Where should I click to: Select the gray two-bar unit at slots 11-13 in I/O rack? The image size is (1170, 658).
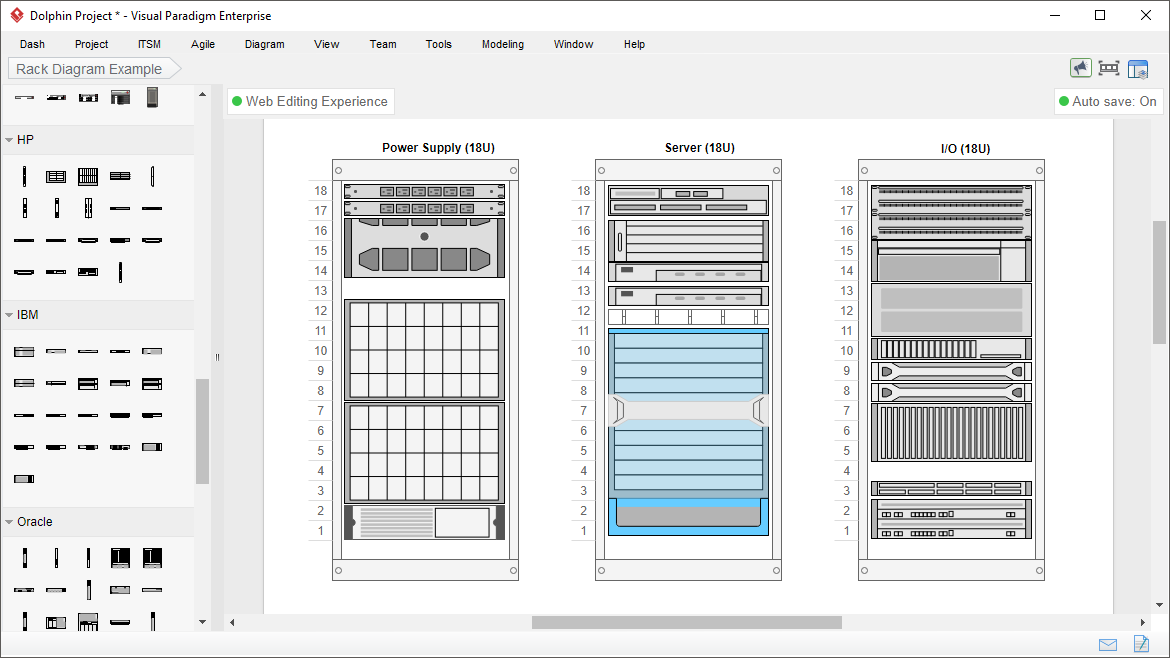pos(951,310)
